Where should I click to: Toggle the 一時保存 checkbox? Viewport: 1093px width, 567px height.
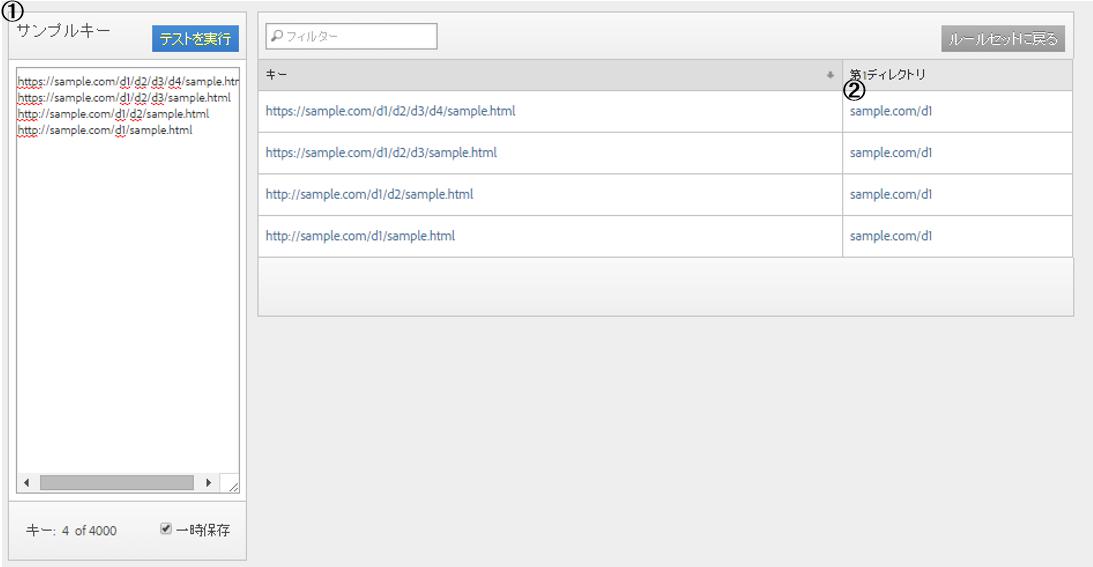(x=166, y=529)
